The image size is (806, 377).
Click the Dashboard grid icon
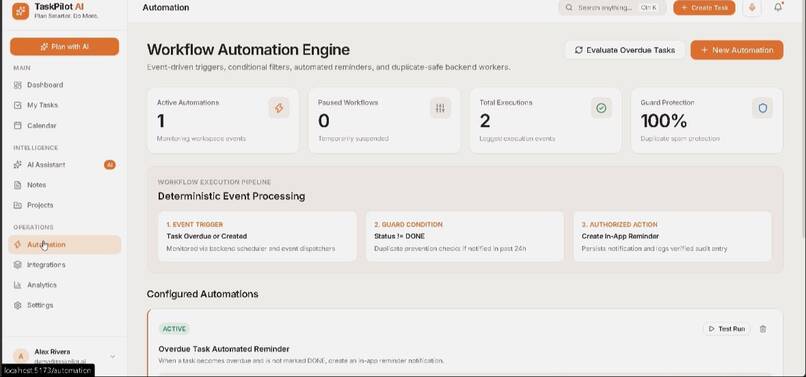tap(17, 85)
